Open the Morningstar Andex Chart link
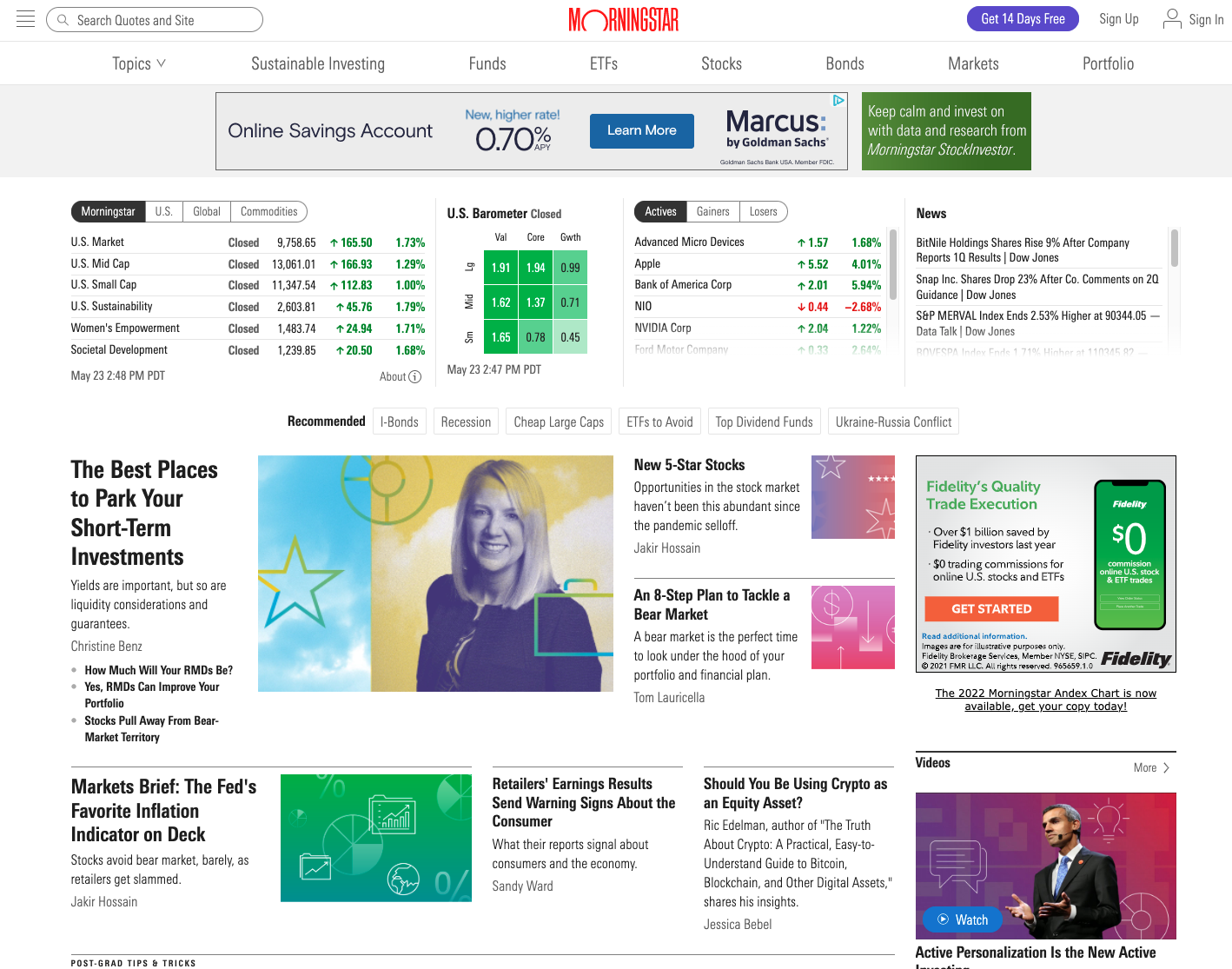The image size is (1232, 969). point(1045,700)
